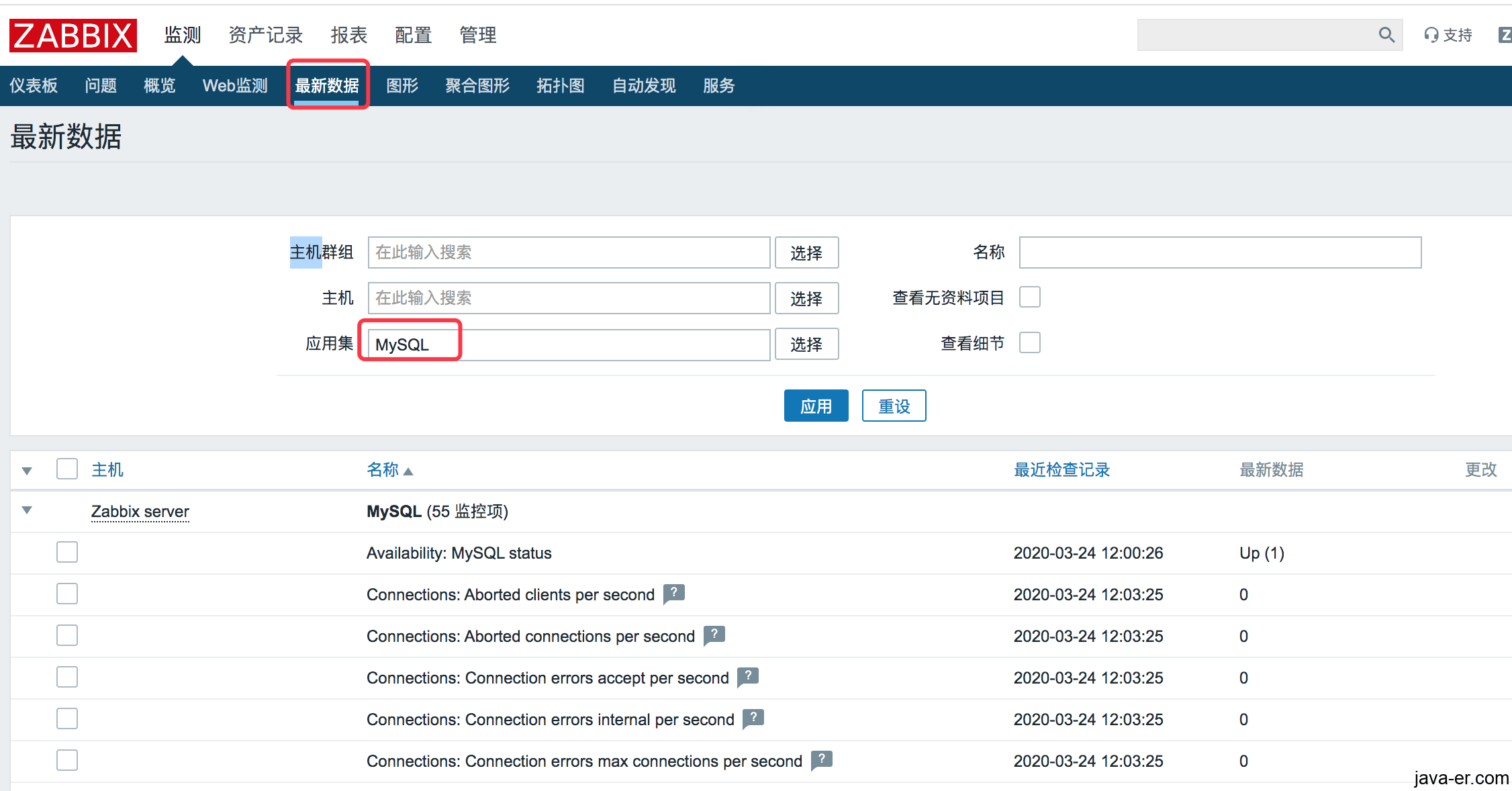Switch to the 图形 tab
Screen dimensions: 1512x791
(x=402, y=86)
